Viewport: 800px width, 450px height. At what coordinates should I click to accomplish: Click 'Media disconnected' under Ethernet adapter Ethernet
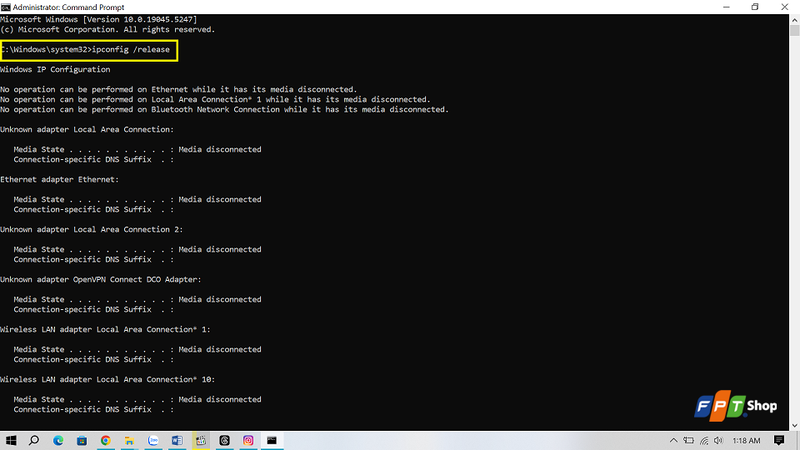coord(220,199)
